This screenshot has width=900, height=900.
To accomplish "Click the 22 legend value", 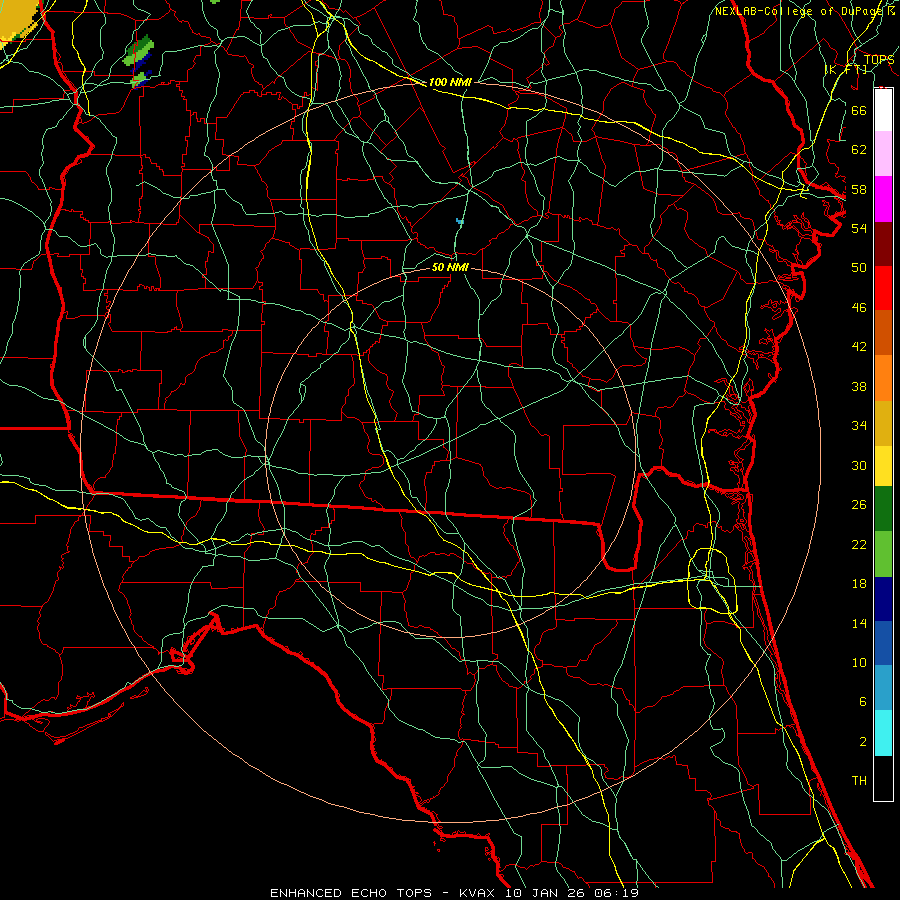I will click(859, 544).
